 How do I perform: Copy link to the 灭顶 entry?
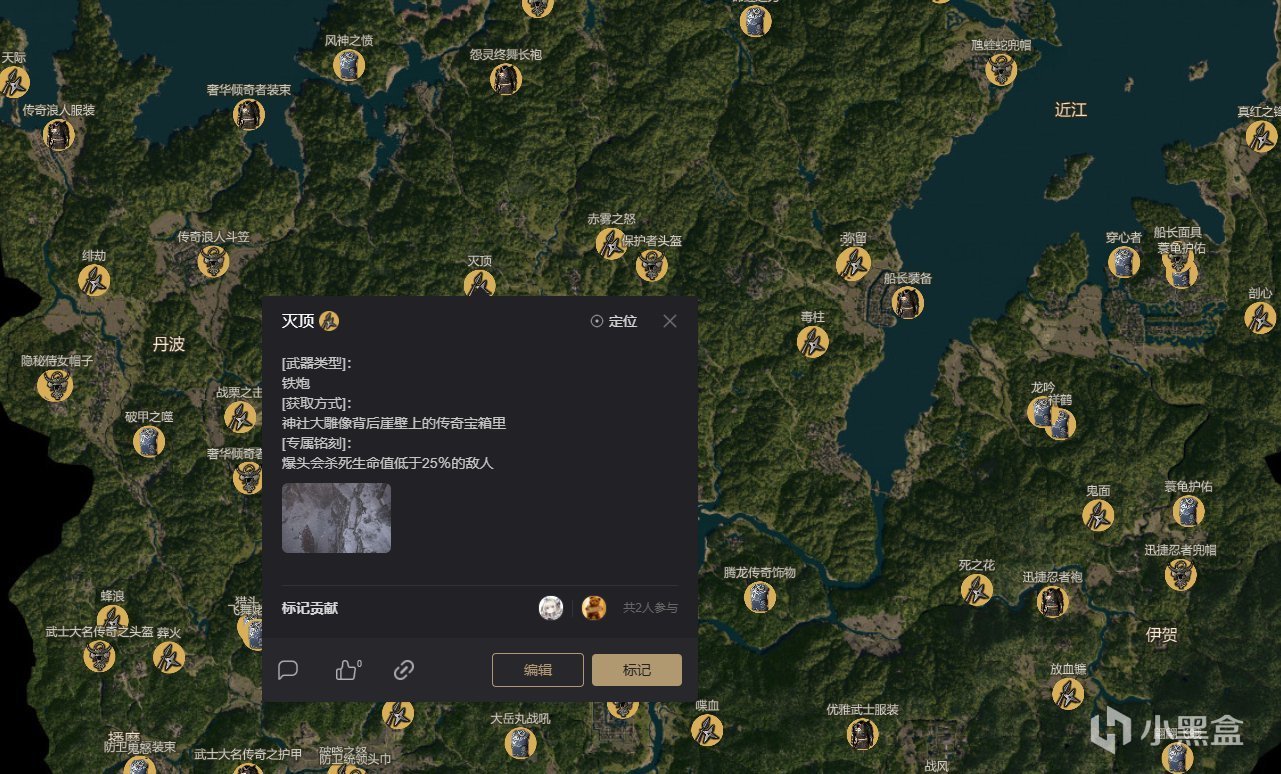pos(404,670)
